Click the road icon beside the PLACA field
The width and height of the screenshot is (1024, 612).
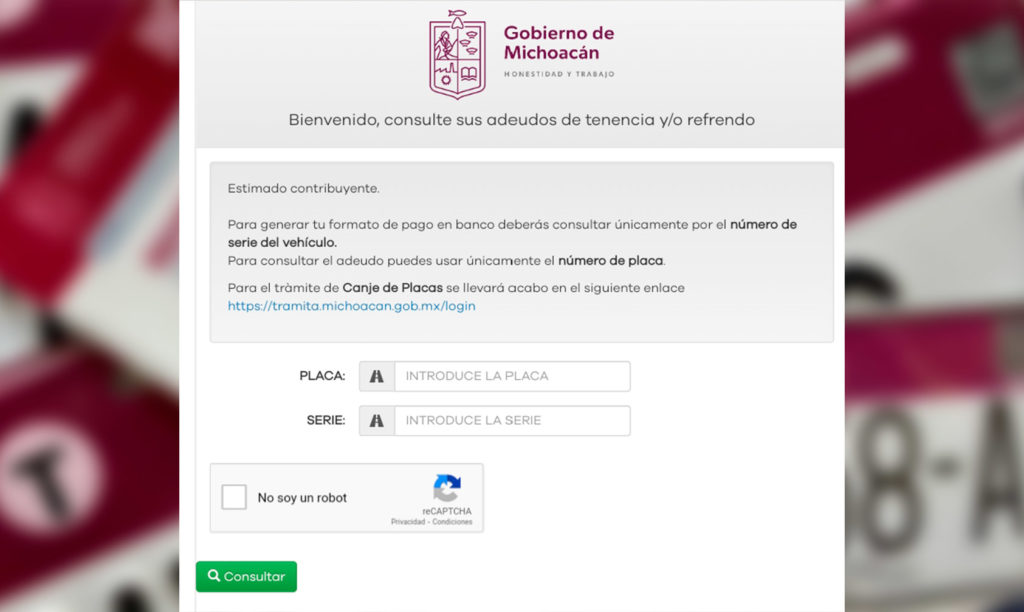[377, 376]
